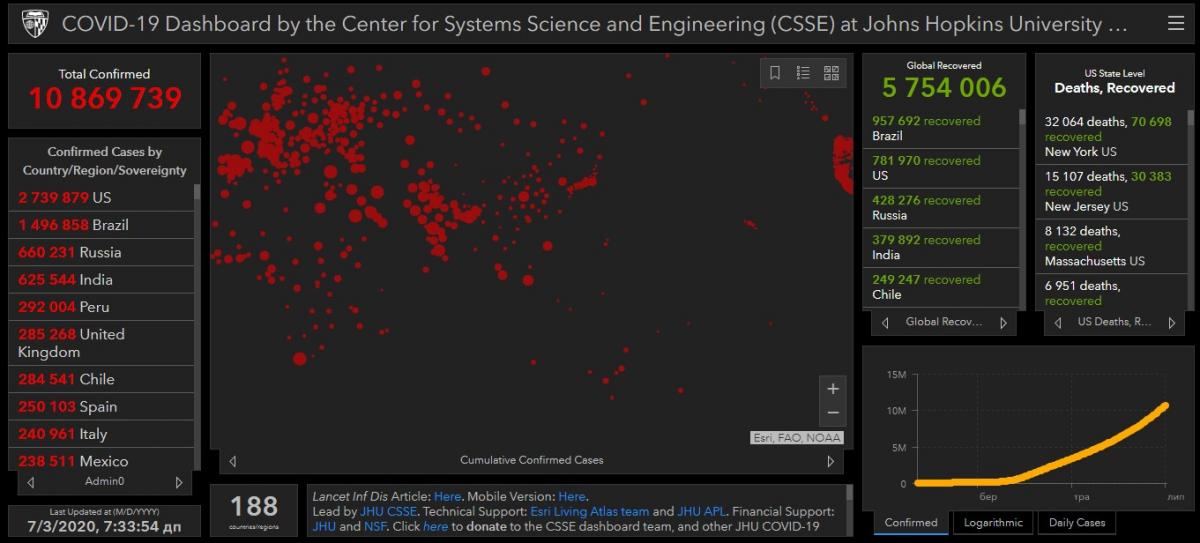The image size is (1200, 543).
Task: Select Italy in confirmed cases list
Action: 101,433
